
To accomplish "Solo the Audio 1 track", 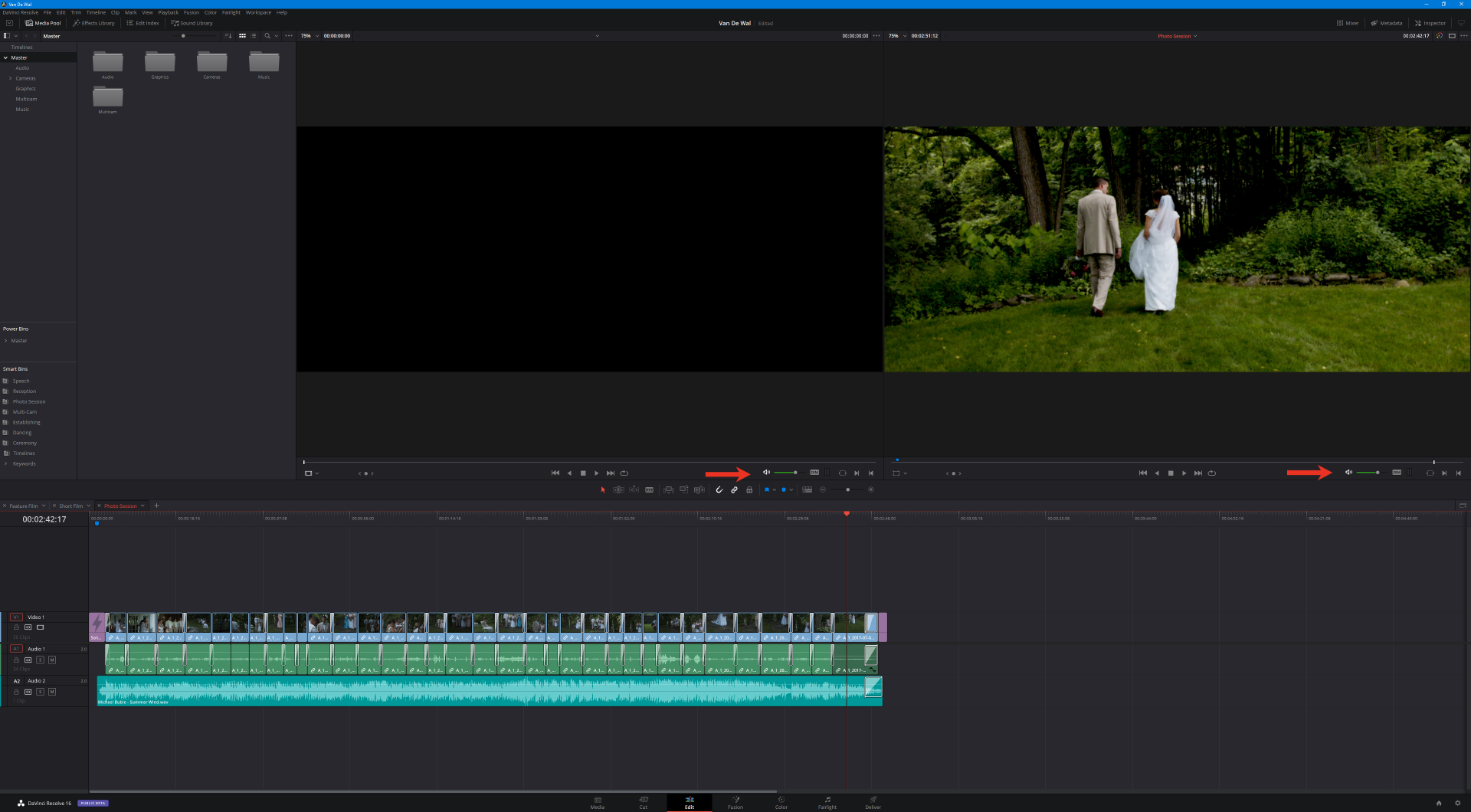I will (x=41, y=660).
